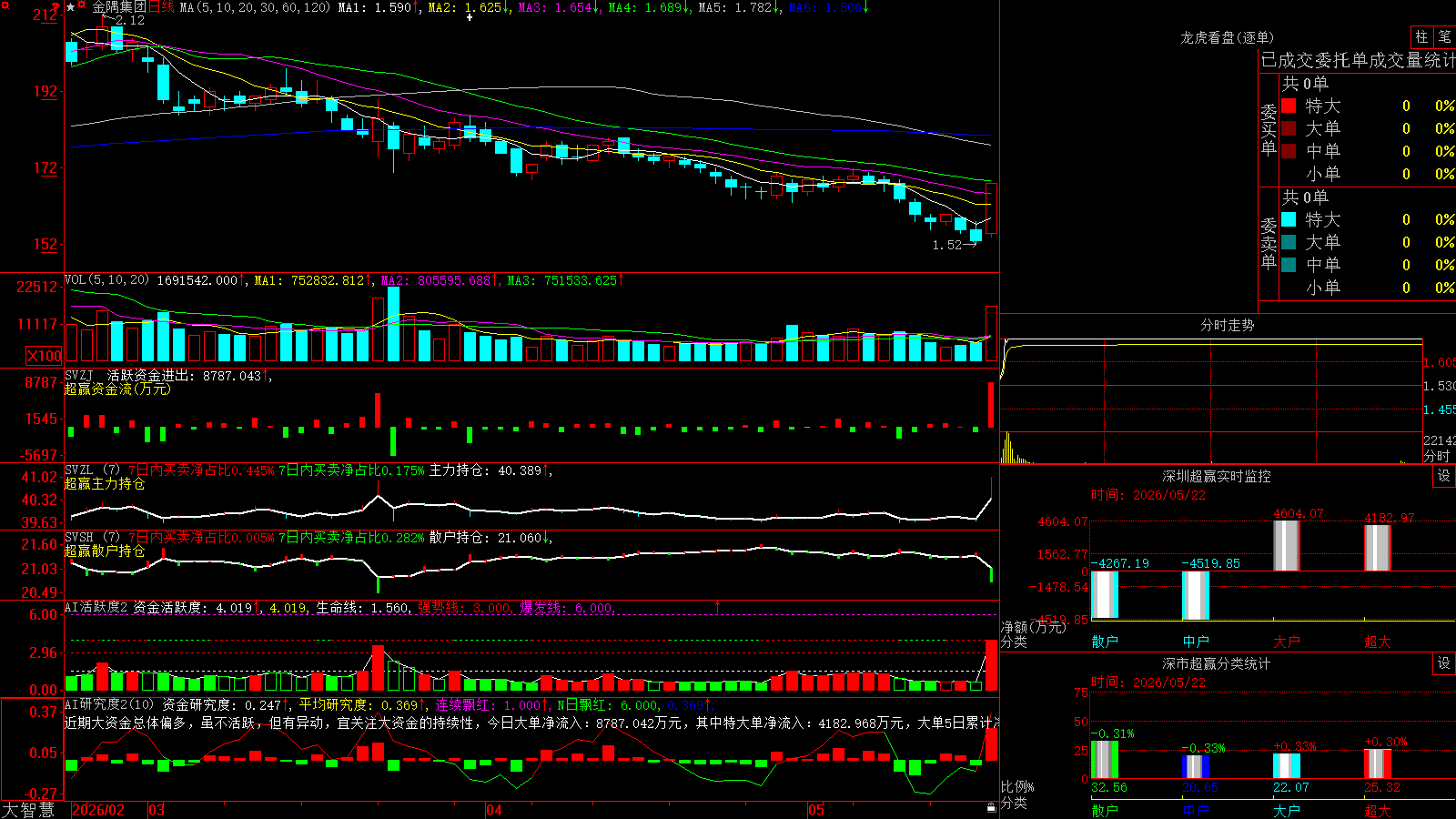The height and width of the screenshot is (819, 1456).
Task: Click the 22.07 大户 ratio value
Action: point(1291,787)
